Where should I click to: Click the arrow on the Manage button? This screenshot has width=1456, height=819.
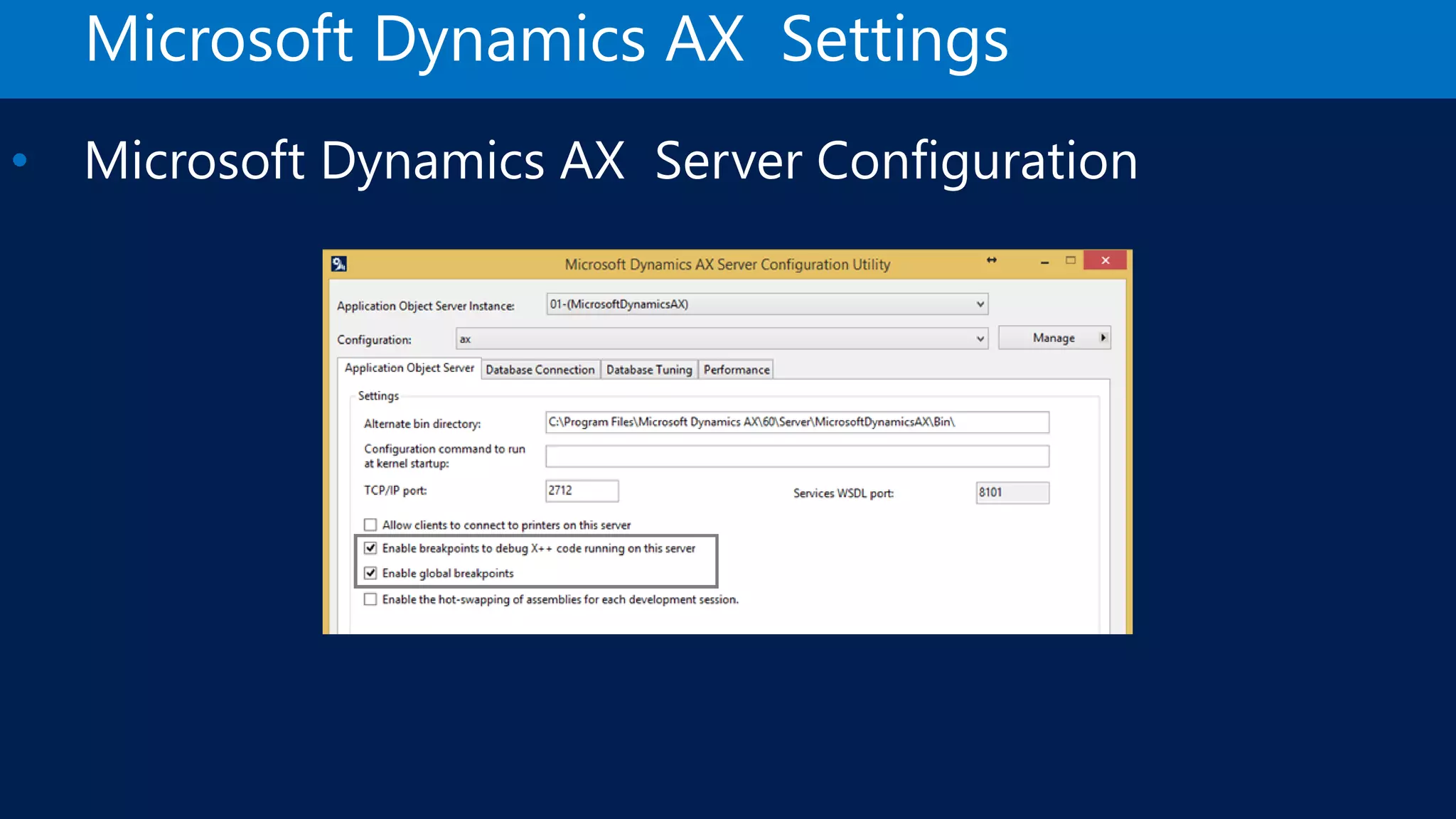point(1103,338)
